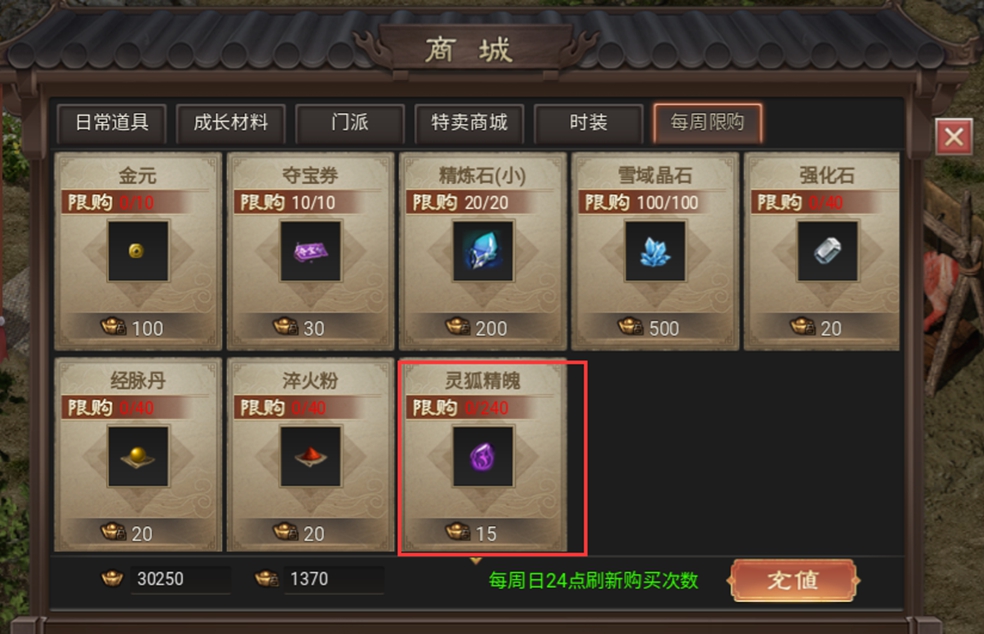Viewport: 984px width, 634px height.
Task: Select the 强化石 silver stone icon
Action: pyautogui.click(x=828, y=251)
